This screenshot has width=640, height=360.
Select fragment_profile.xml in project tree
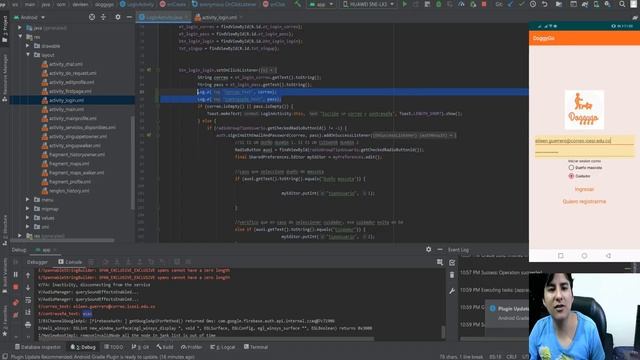[x=70, y=182]
